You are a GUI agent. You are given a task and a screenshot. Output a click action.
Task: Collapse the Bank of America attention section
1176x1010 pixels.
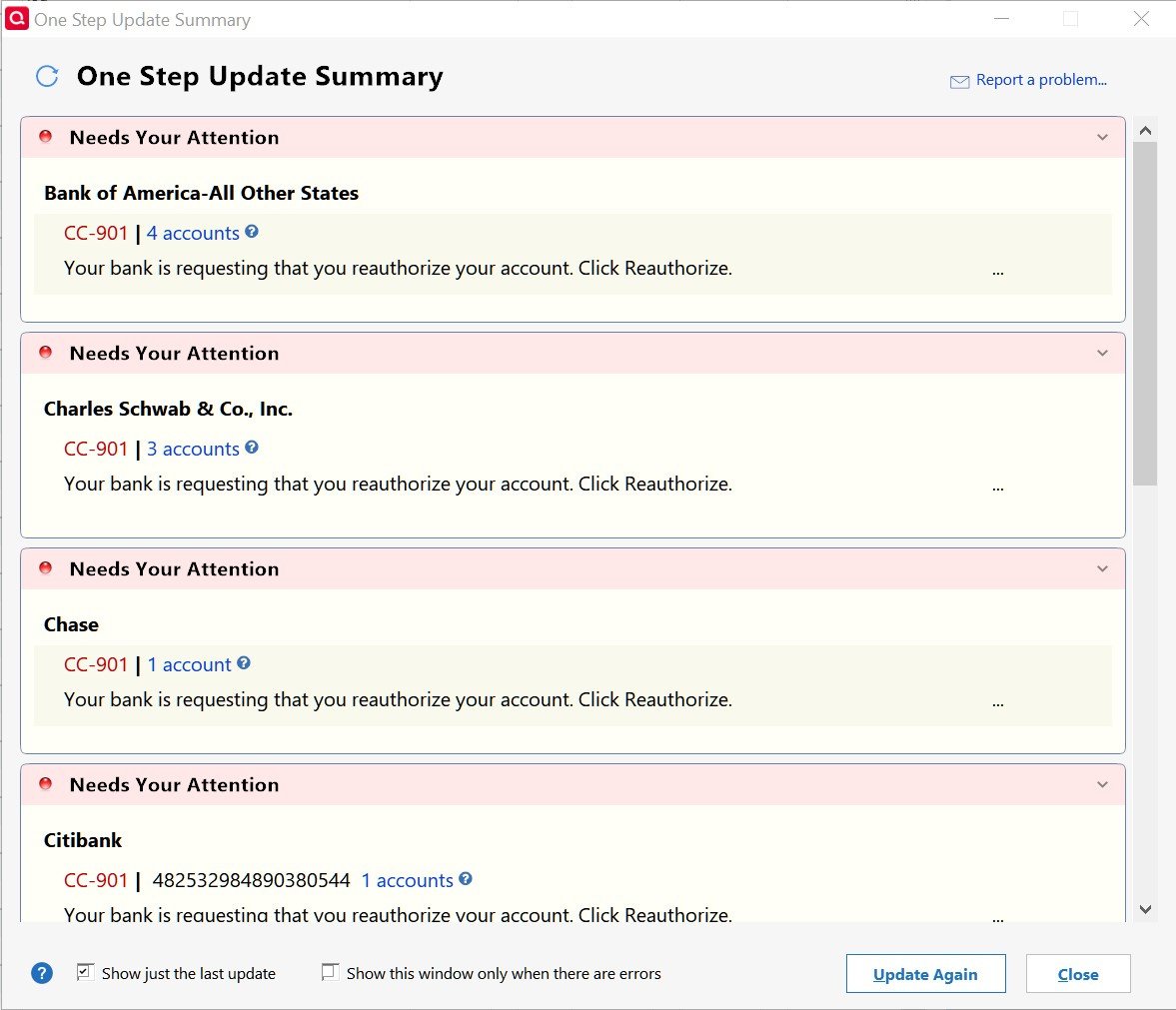click(1102, 138)
